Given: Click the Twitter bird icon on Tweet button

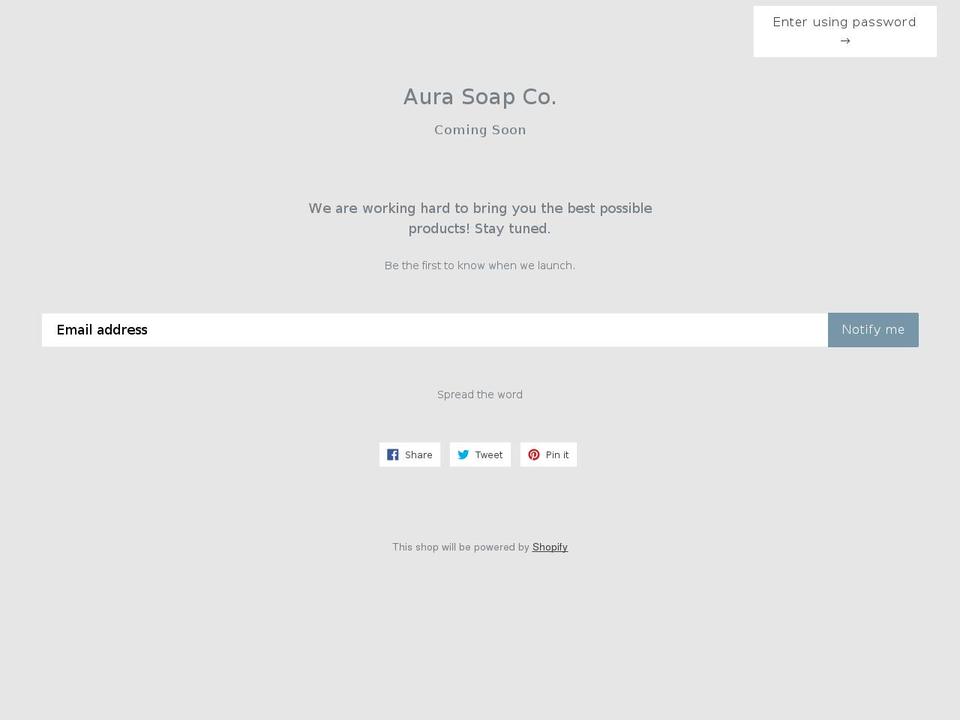Looking at the screenshot, I should click(x=463, y=454).
